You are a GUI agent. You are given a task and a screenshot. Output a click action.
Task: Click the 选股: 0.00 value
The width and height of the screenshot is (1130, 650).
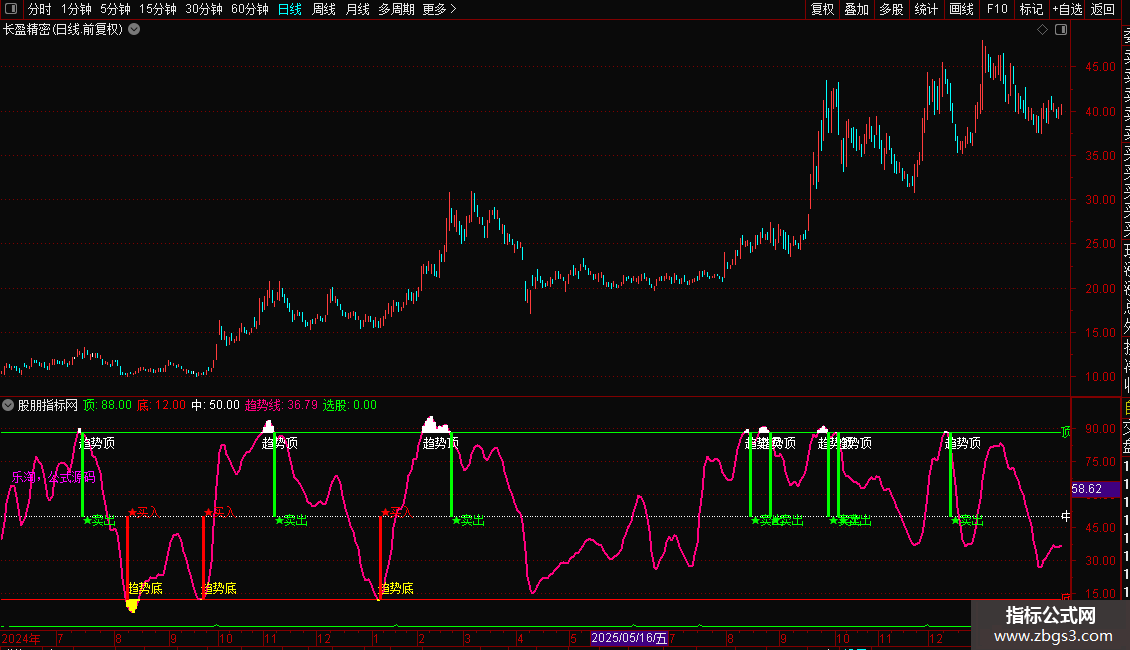pyautogui.click(x=350, y=405)
